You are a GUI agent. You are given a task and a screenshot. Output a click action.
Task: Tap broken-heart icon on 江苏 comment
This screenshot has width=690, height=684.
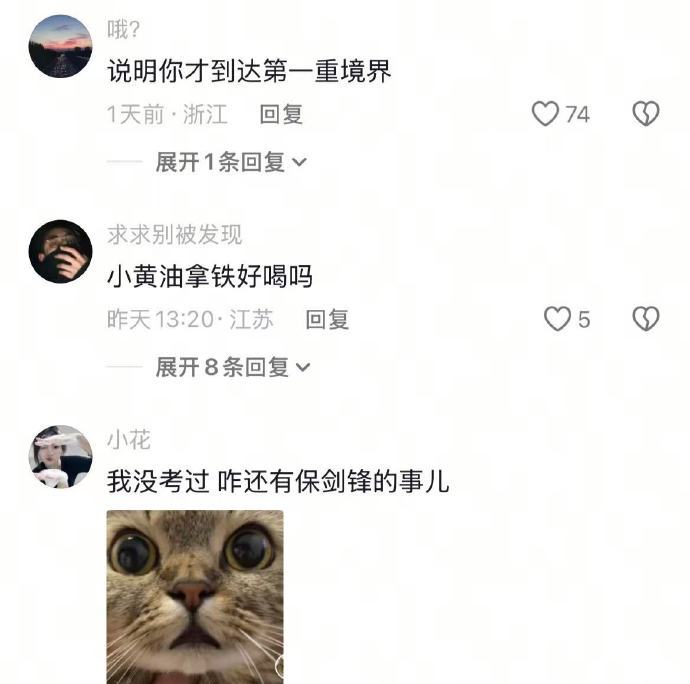tap(646, 319)
